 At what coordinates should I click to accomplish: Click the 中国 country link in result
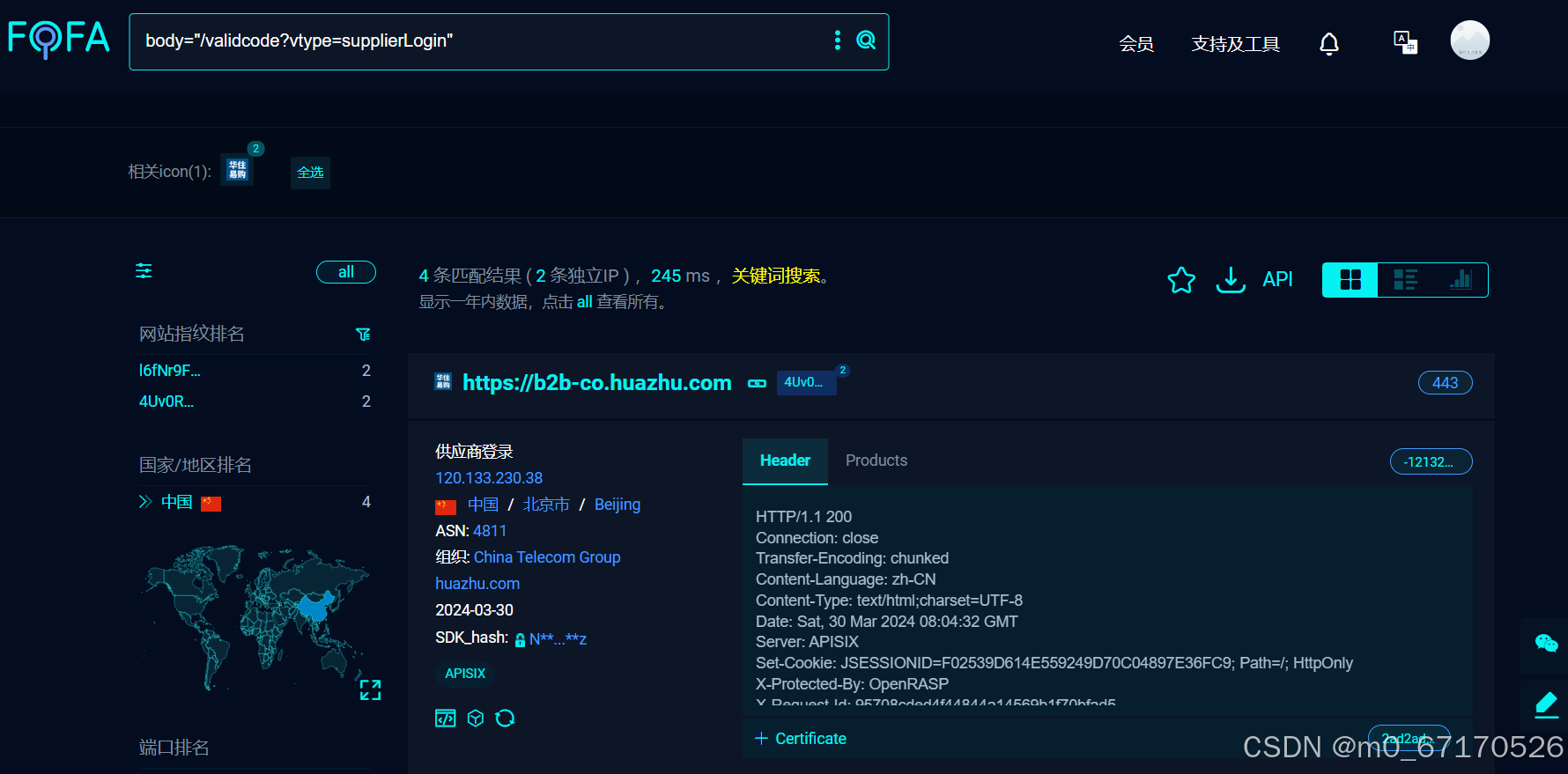click(x=483, y=505)
